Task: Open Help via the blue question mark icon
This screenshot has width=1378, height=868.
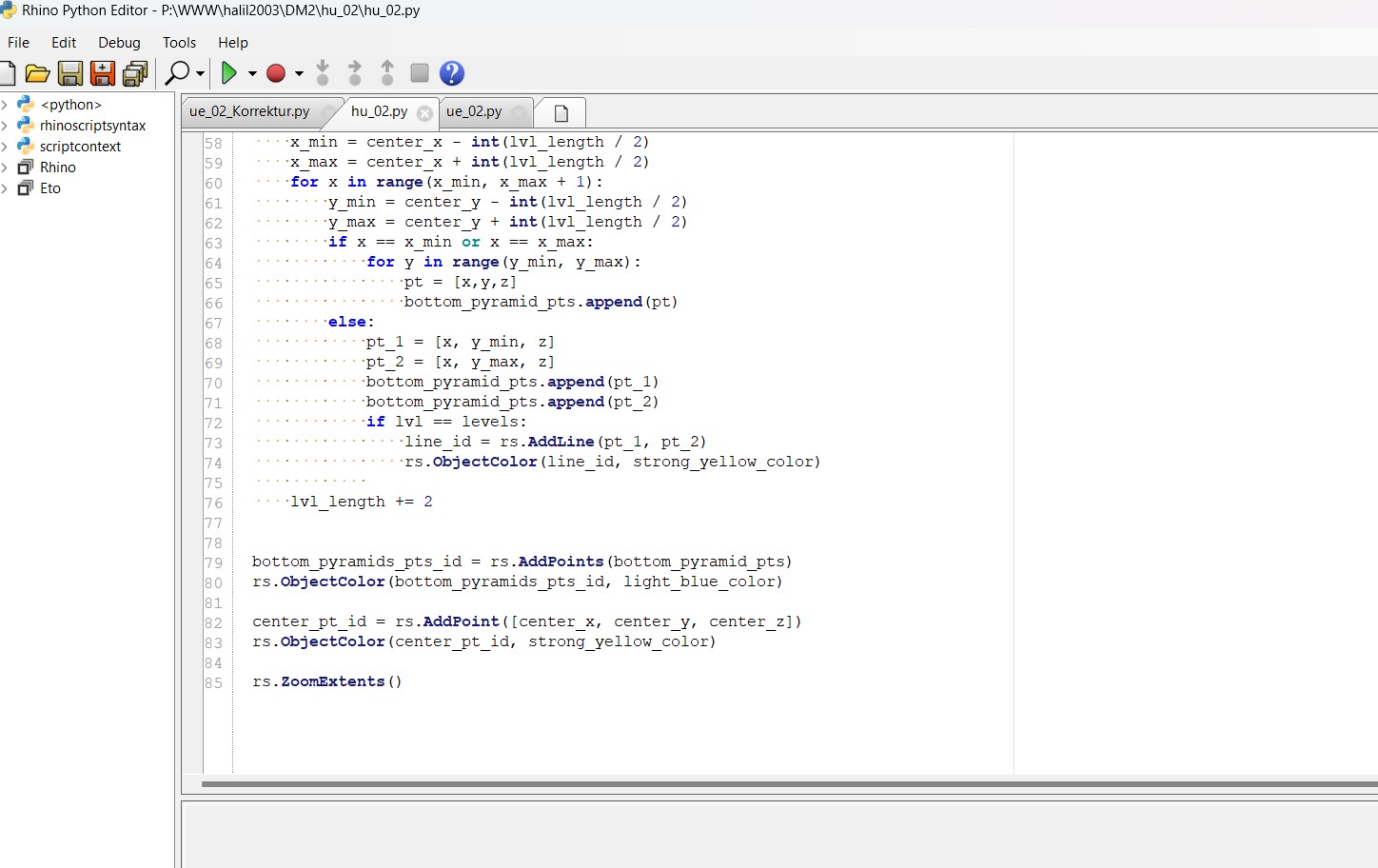Action: click(x=451, y=73)
